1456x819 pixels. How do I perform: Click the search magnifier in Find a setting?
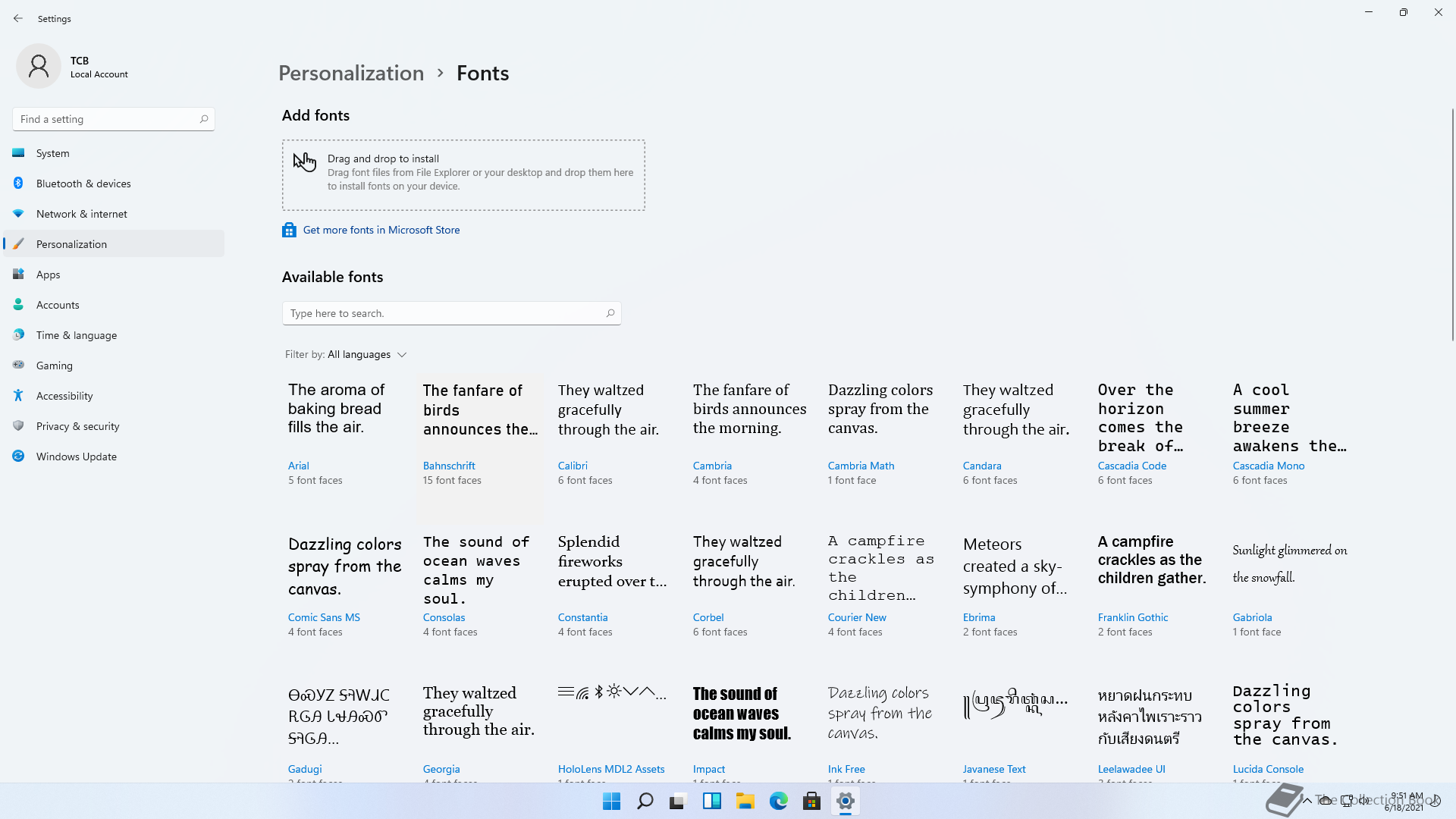[203, 119]
